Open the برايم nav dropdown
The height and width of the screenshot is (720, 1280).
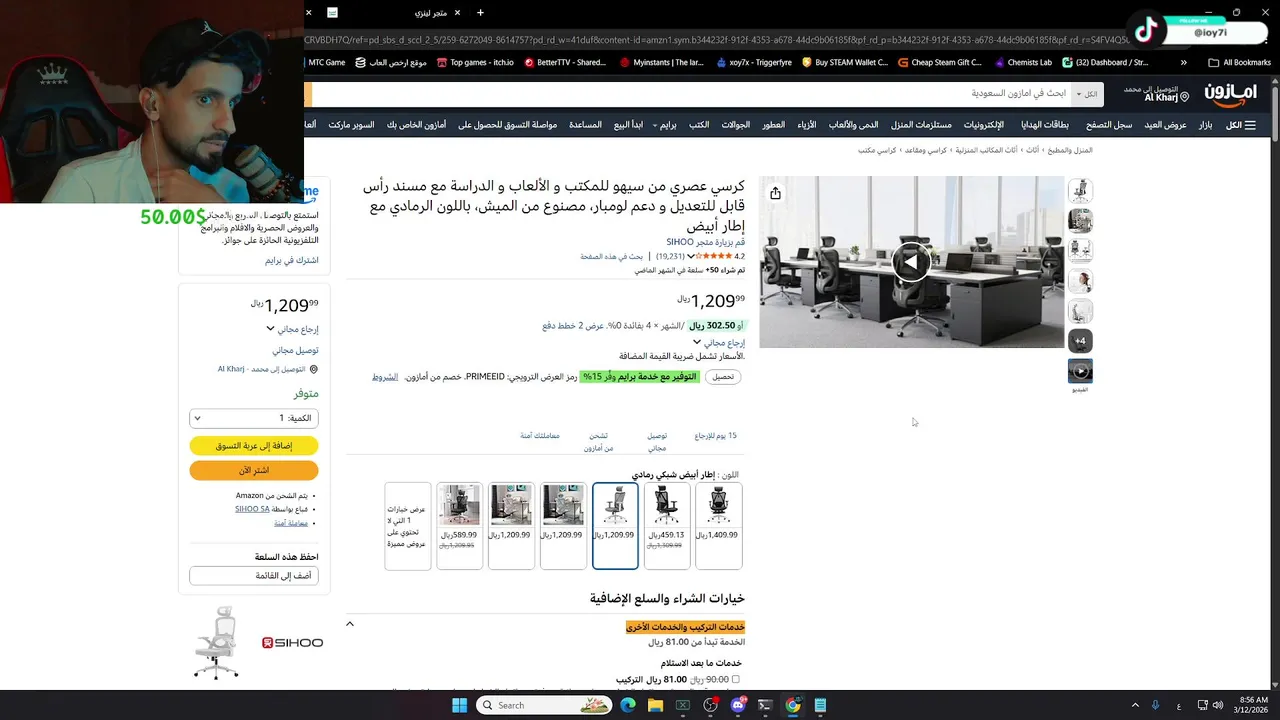click(x=665, y=125)
